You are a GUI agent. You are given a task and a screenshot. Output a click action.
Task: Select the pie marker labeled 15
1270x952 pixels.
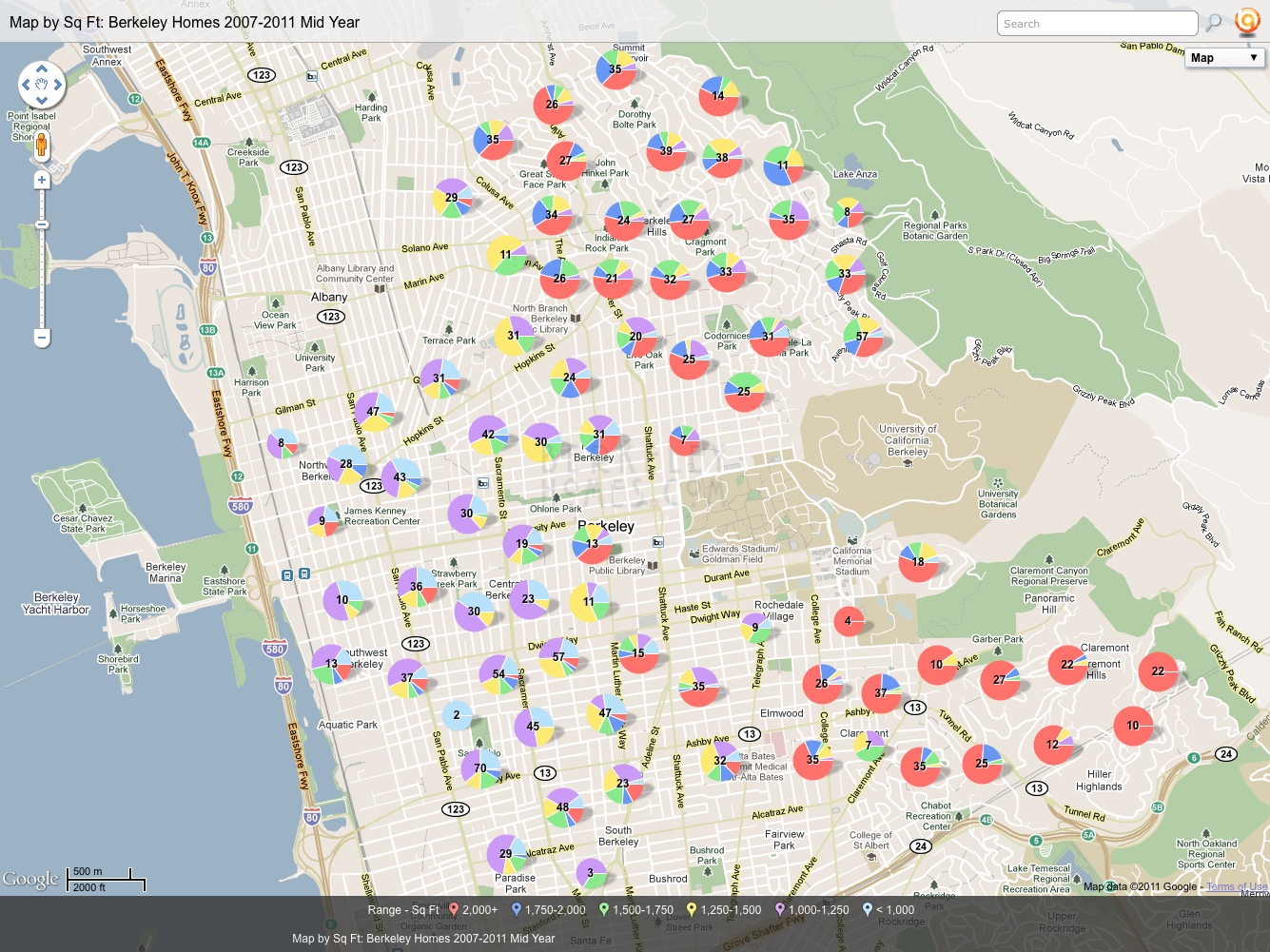[639, 653]
